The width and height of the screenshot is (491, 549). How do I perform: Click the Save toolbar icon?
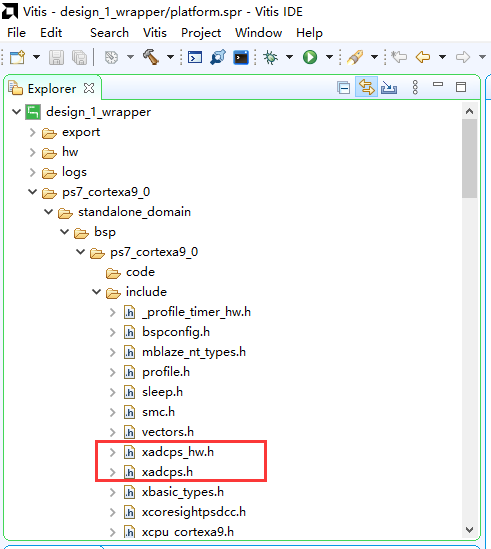coord(56,57)
